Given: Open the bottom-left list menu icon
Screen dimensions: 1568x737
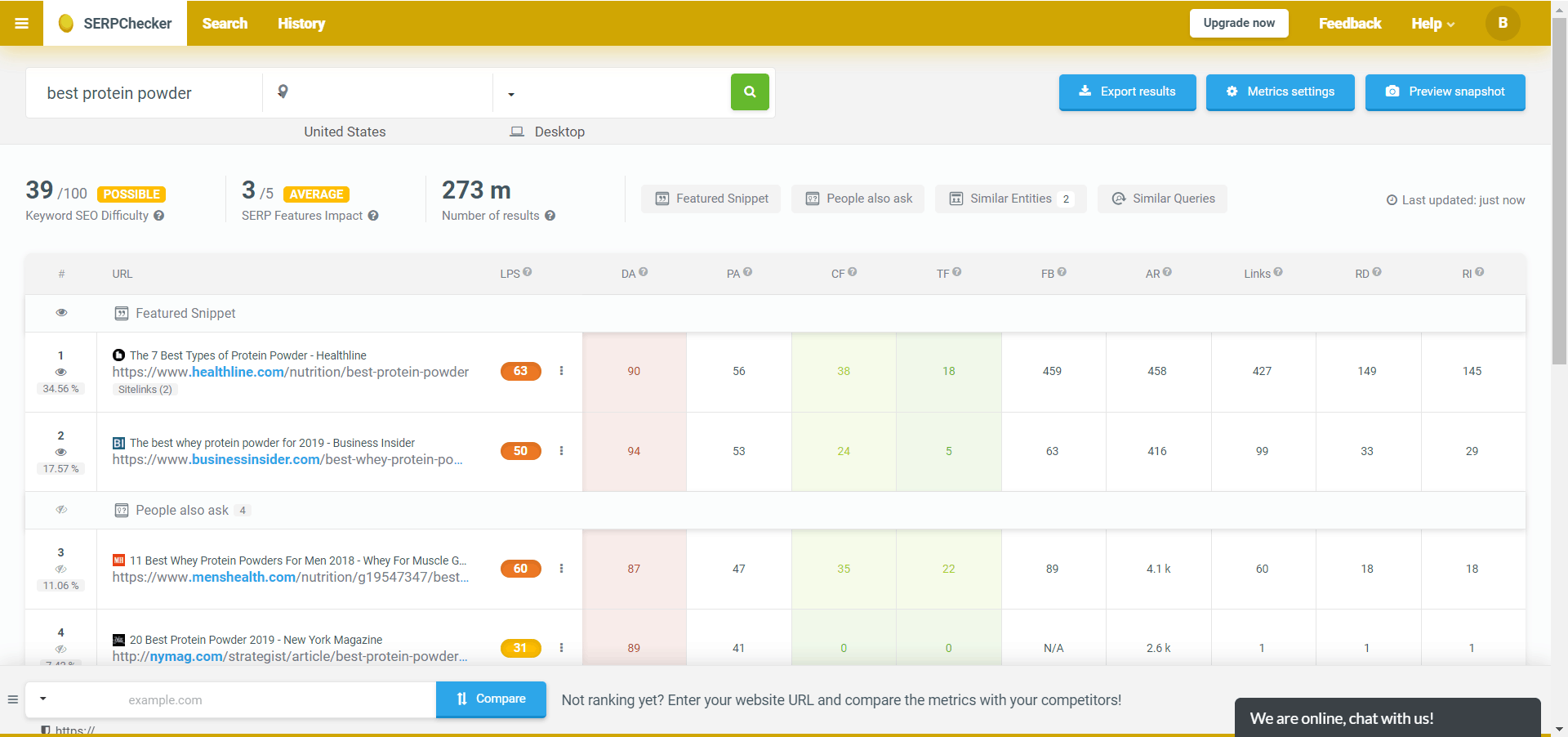Looking at the screenshot, I should (x=12, y=699).
